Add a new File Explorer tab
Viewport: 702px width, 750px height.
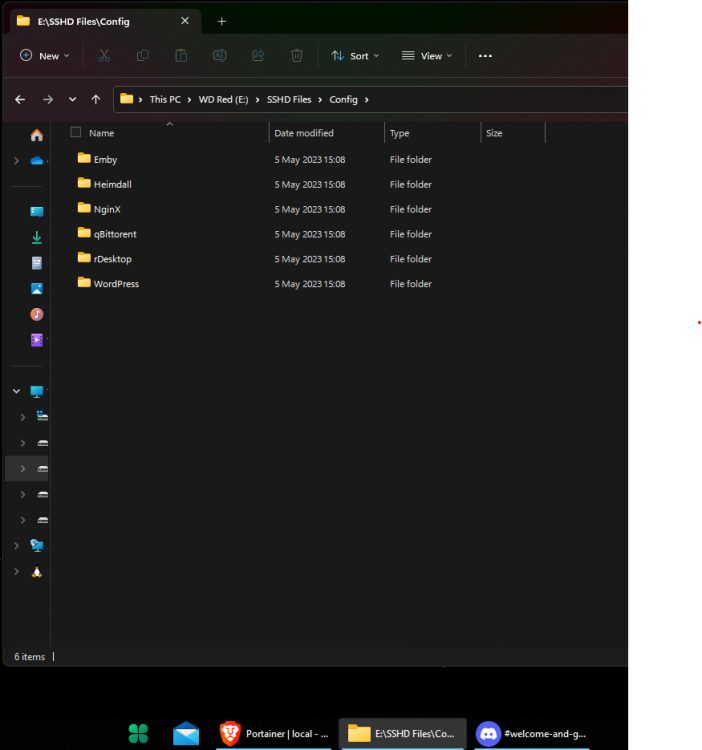[x=221, y=21]
